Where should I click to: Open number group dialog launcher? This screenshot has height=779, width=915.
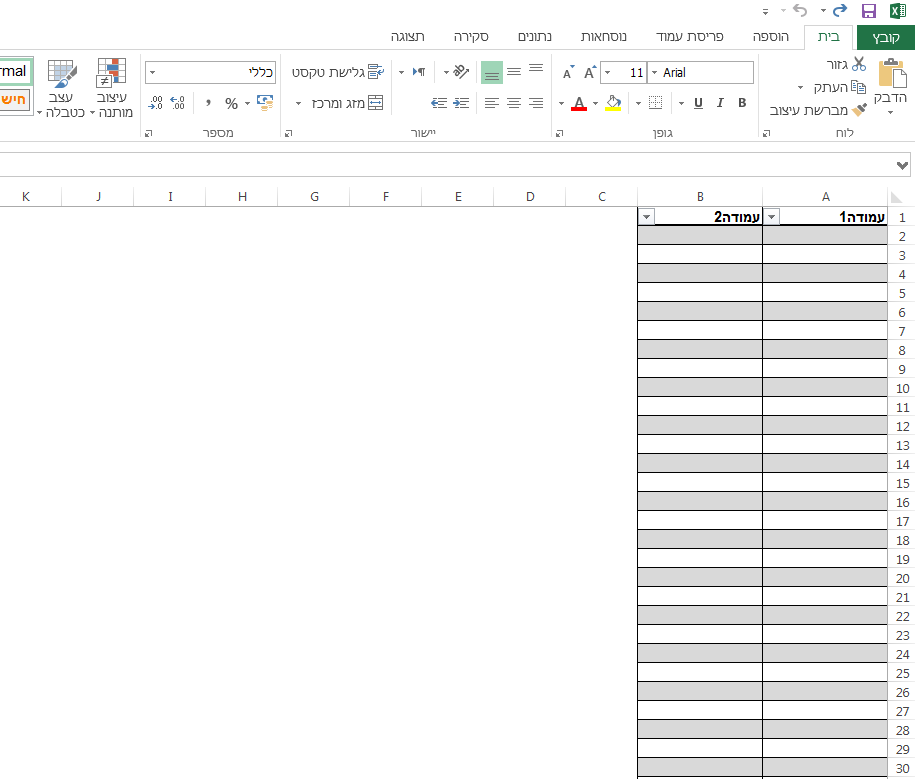click(148, 134)
